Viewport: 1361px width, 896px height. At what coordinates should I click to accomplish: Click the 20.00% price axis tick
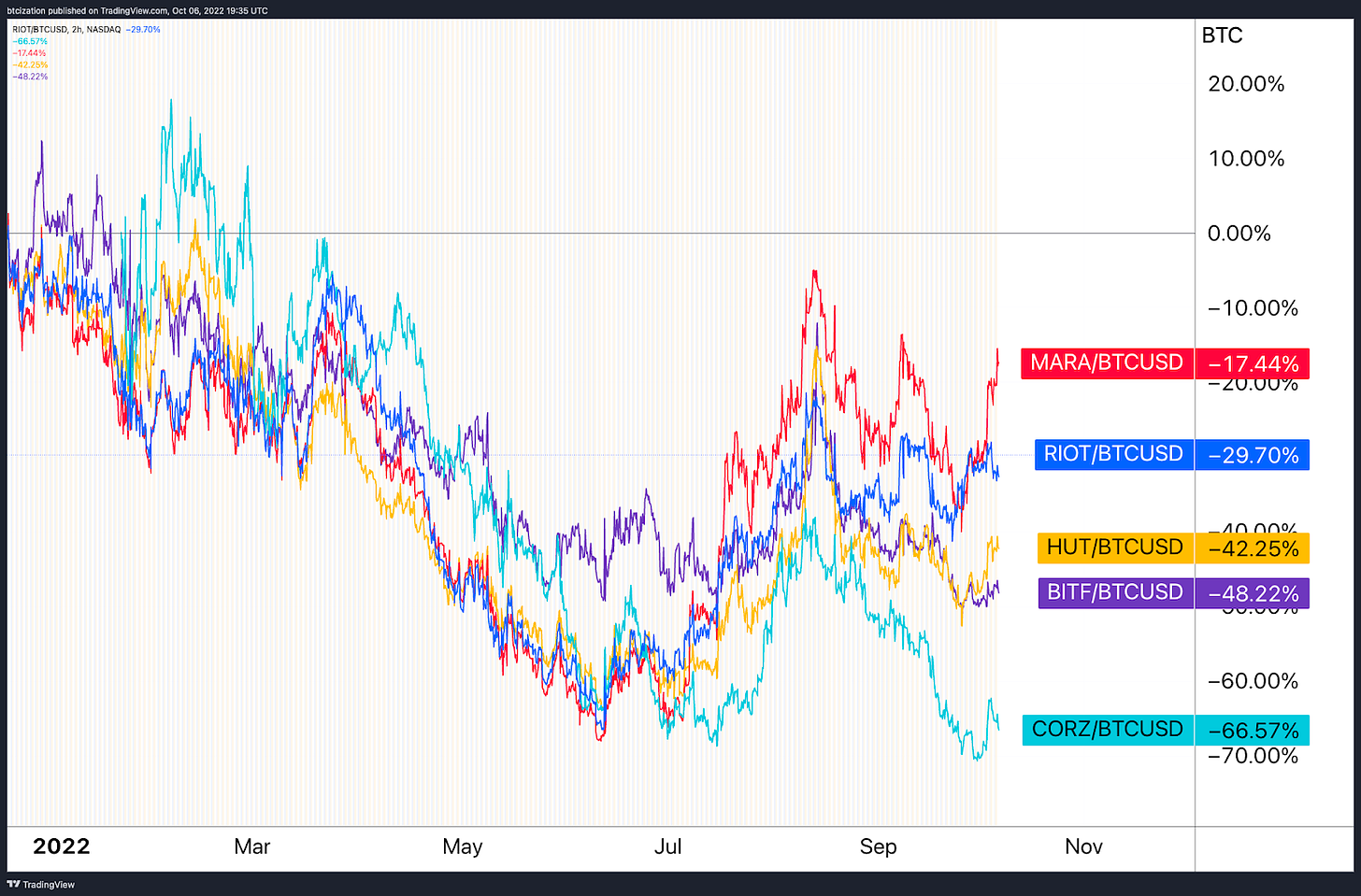[x=1246, y=84]
